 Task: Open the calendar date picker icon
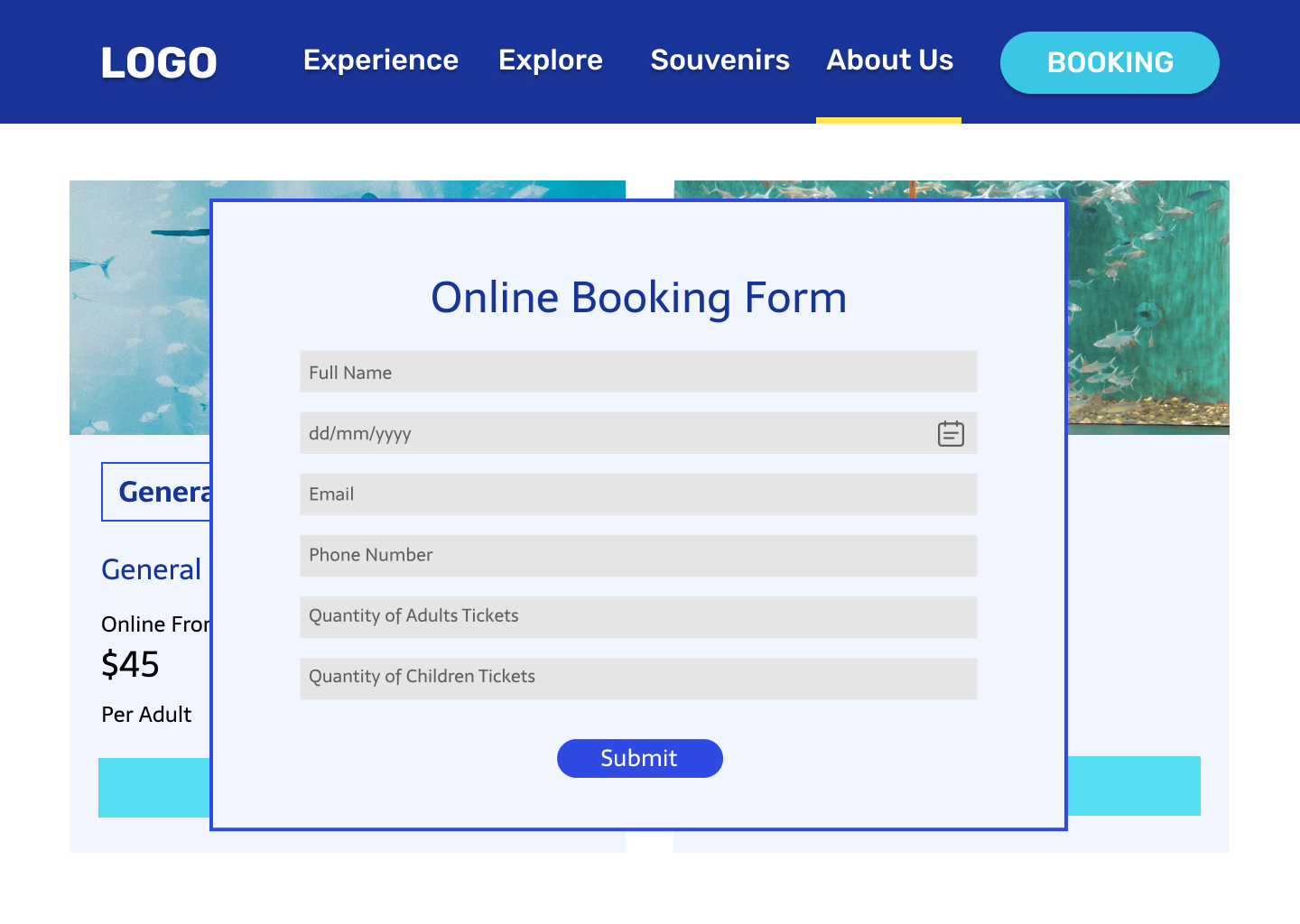point(951,434)
